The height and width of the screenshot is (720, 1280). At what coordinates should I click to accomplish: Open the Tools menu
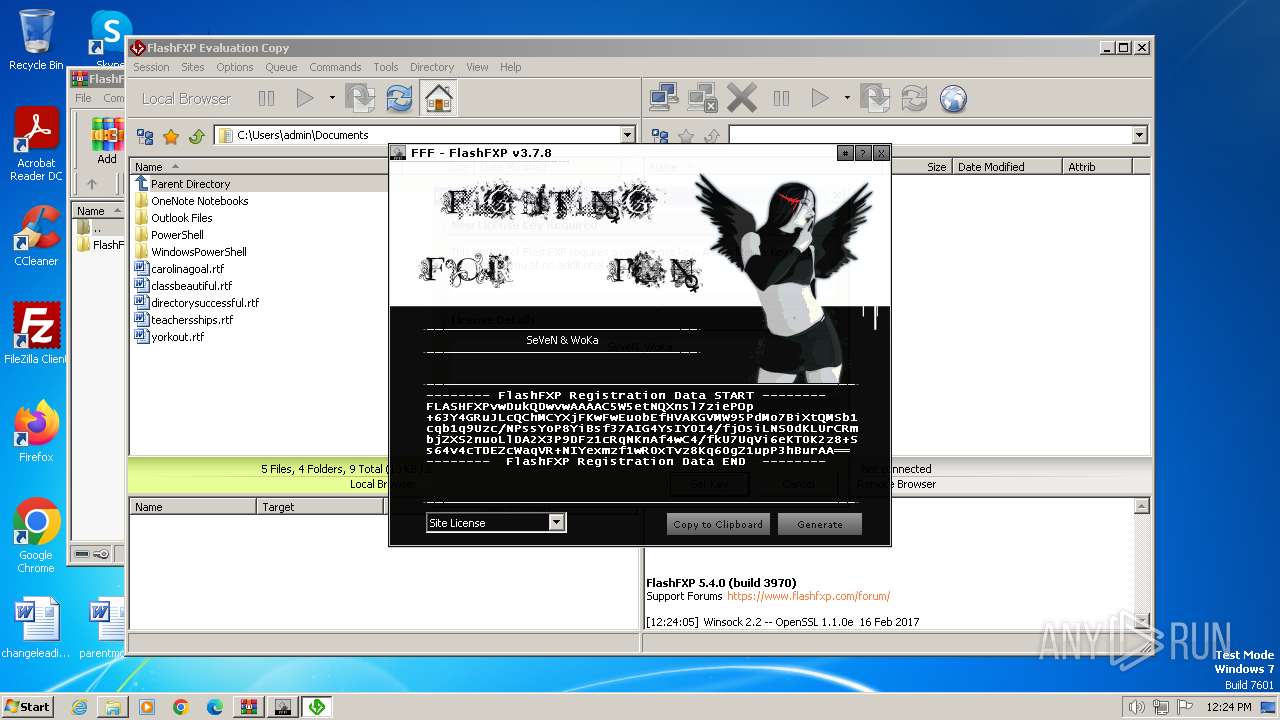coord(386,67)
